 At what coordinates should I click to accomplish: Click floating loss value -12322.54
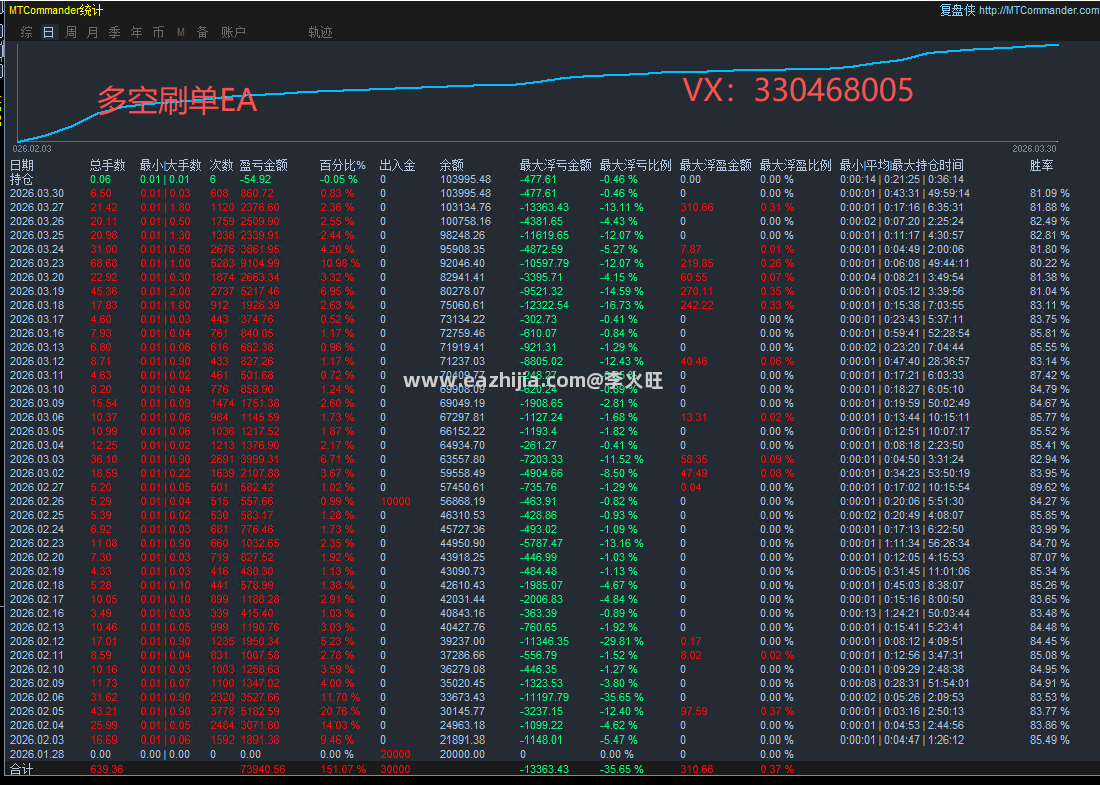point(544,305)
